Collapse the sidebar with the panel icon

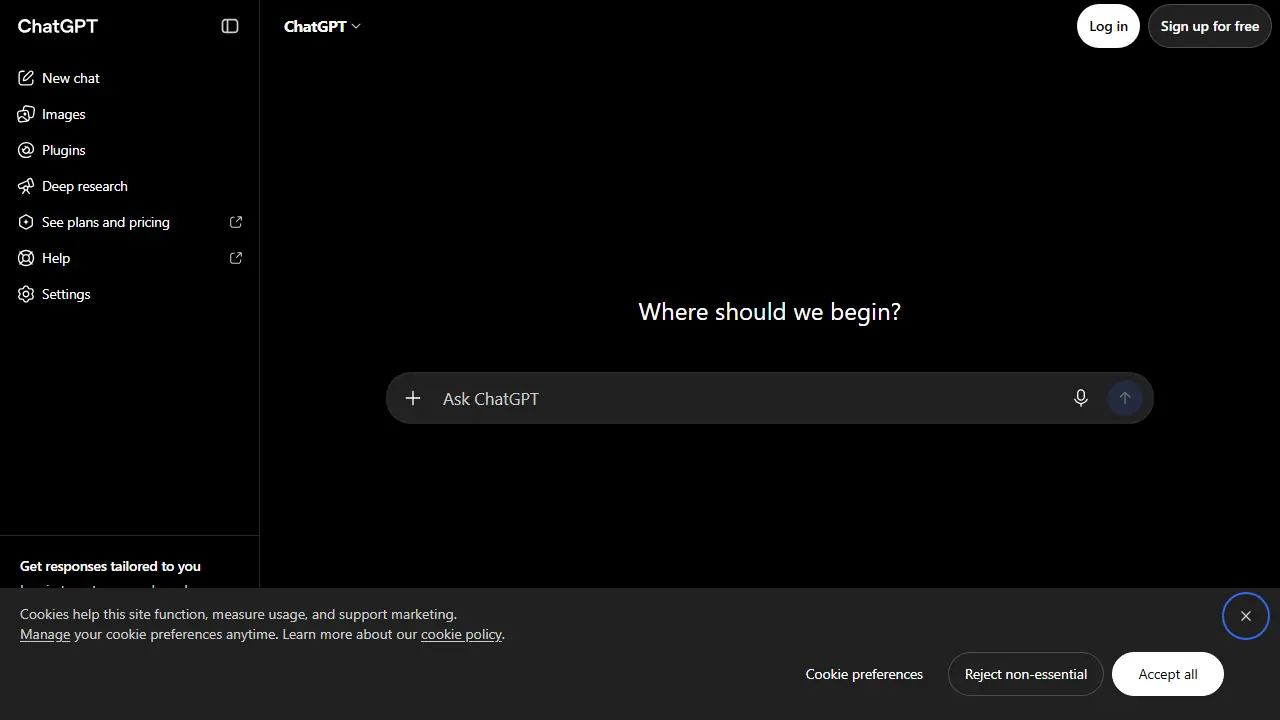click(x=230, y=26)
